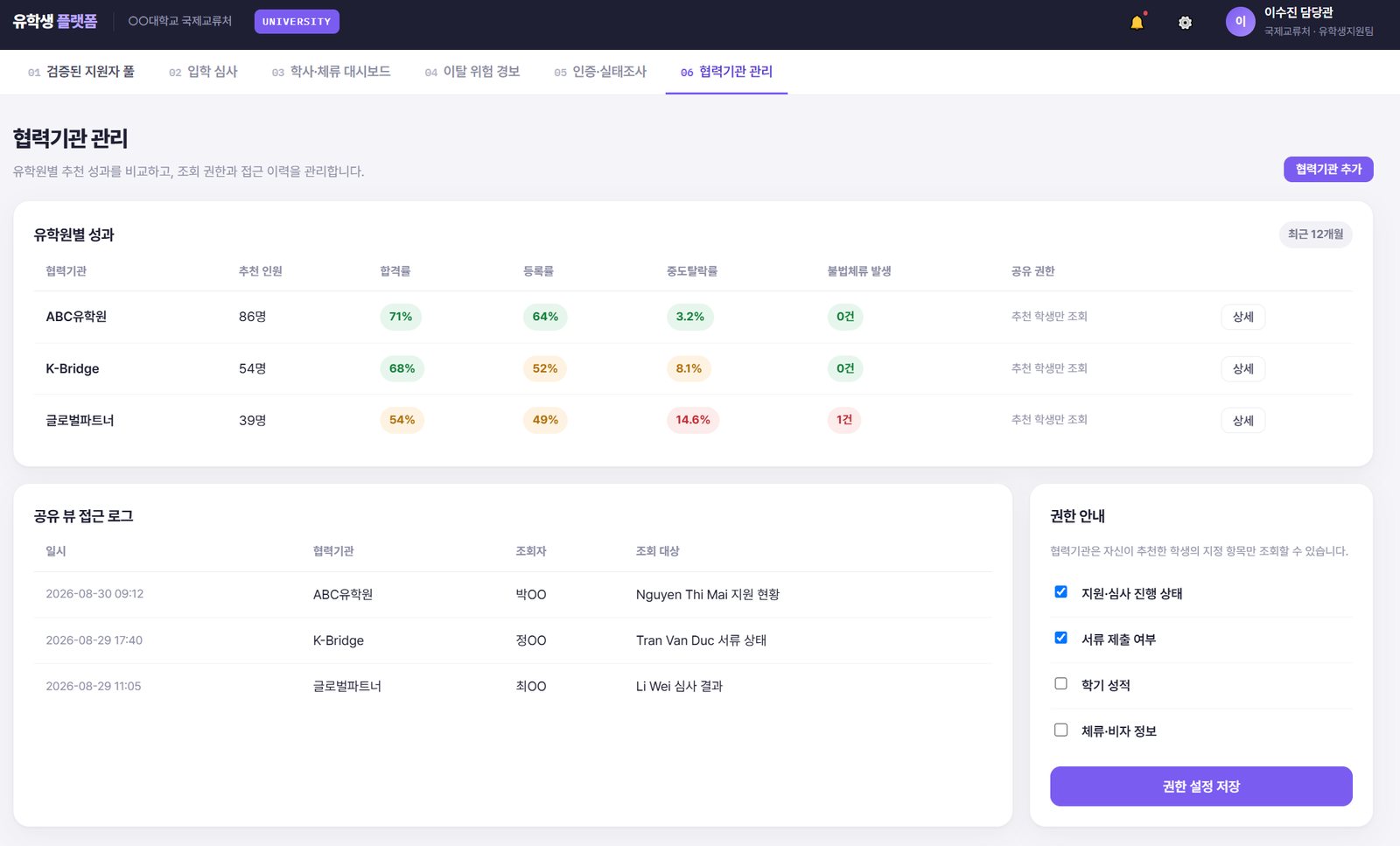
Task: Click log entry Li Wei 심사 결과
Action: click(680, 686)
